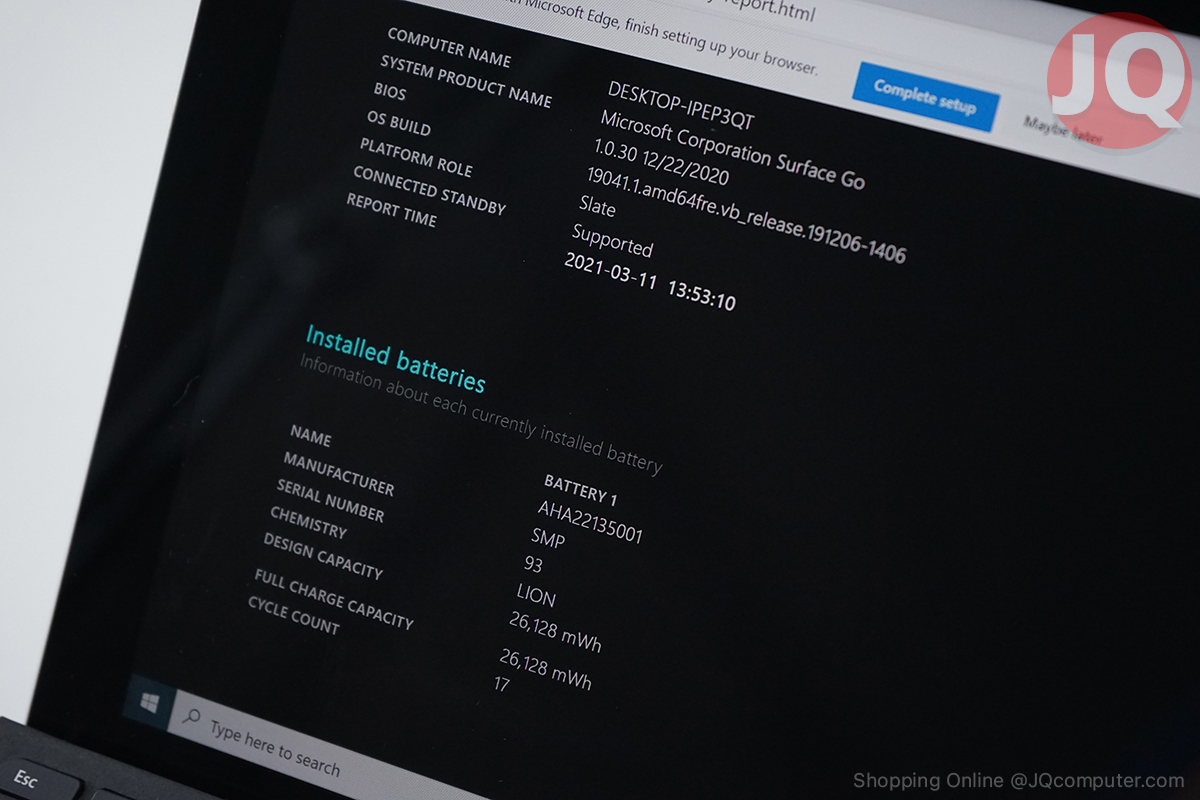Viewport: 1200px width, 800px height.
Task: Select the platform role value Slate
Action: pos(597,206)
